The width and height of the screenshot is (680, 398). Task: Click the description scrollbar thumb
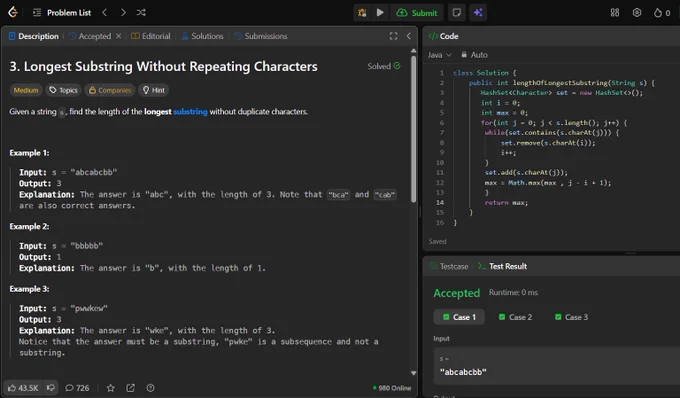[x=413, y=128]
